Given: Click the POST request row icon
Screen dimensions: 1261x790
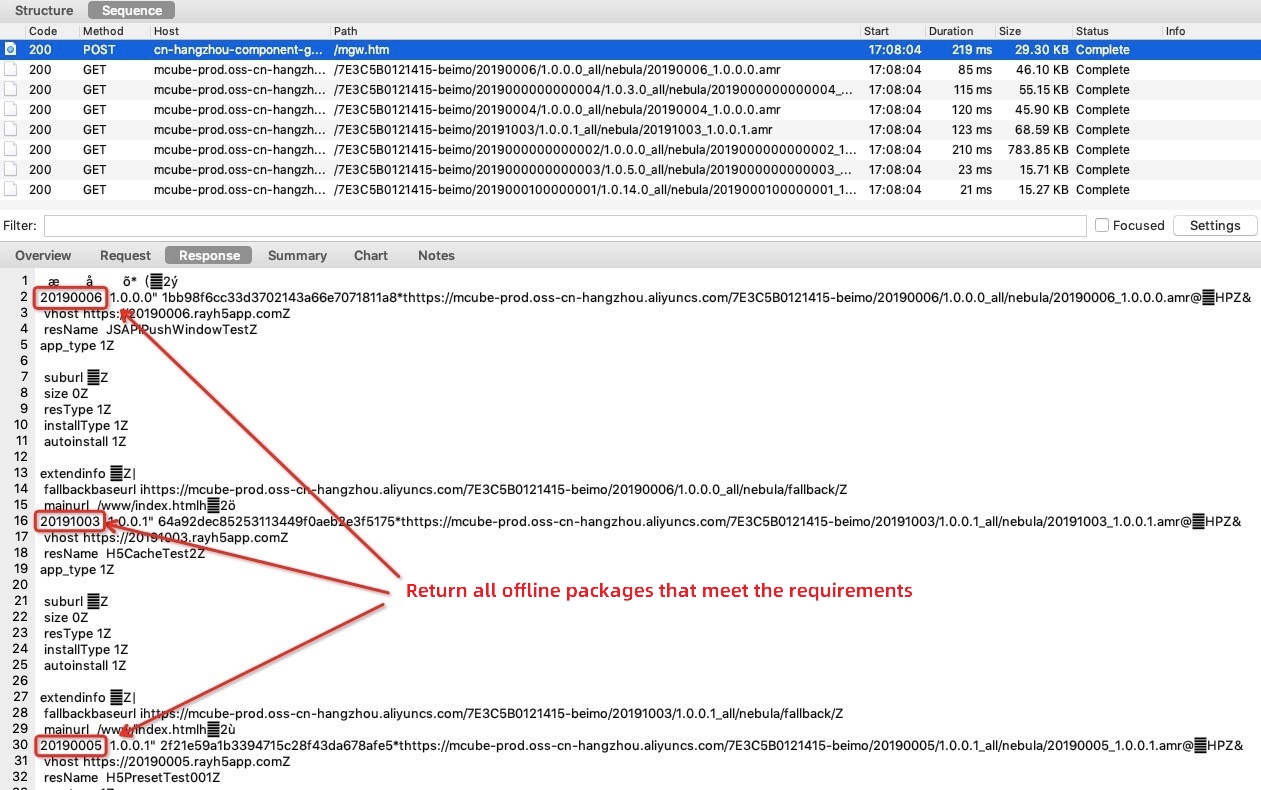Looking at the screenshot, I should [10, 49].
